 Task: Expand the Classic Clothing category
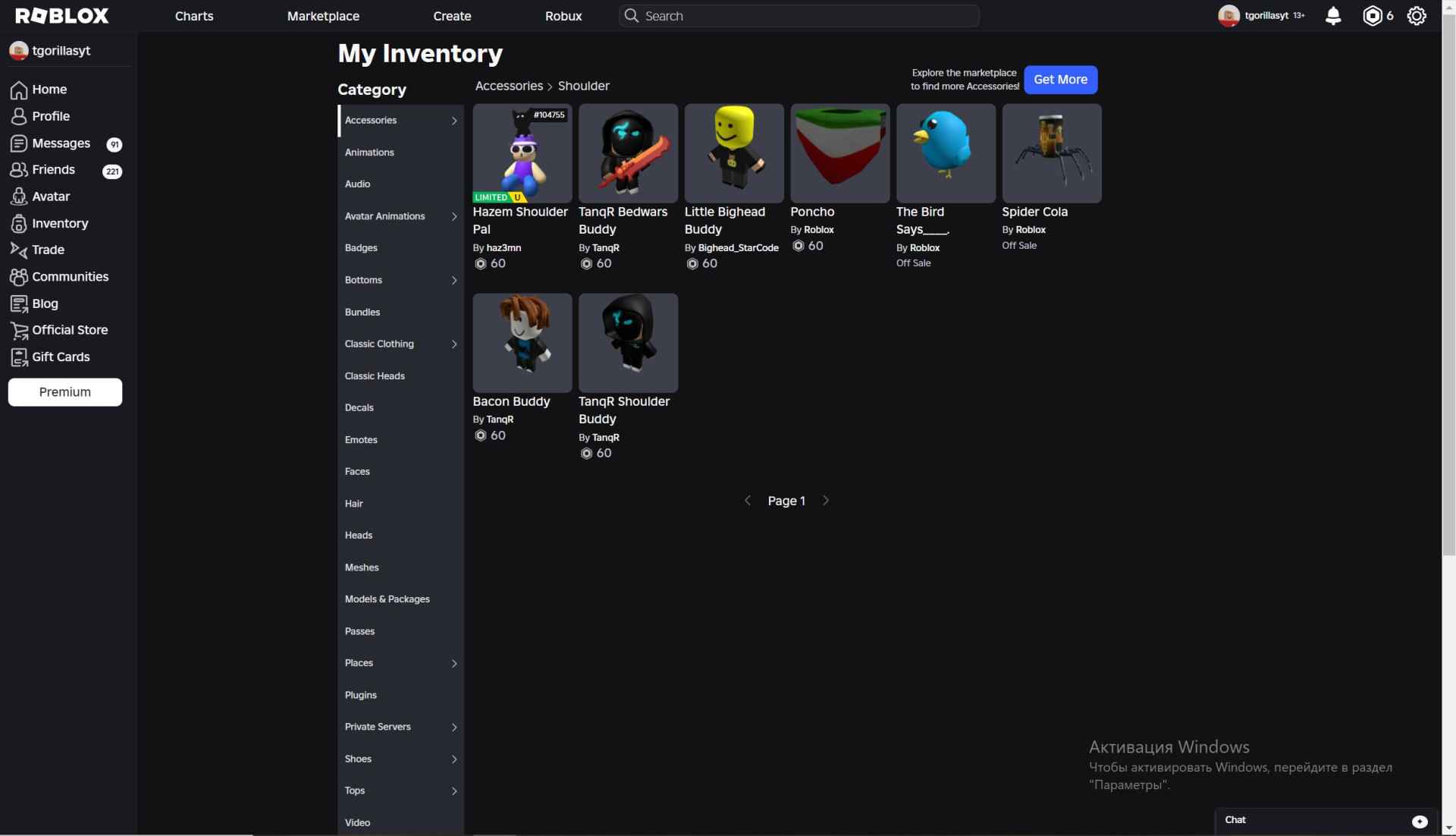click(454, 344)
